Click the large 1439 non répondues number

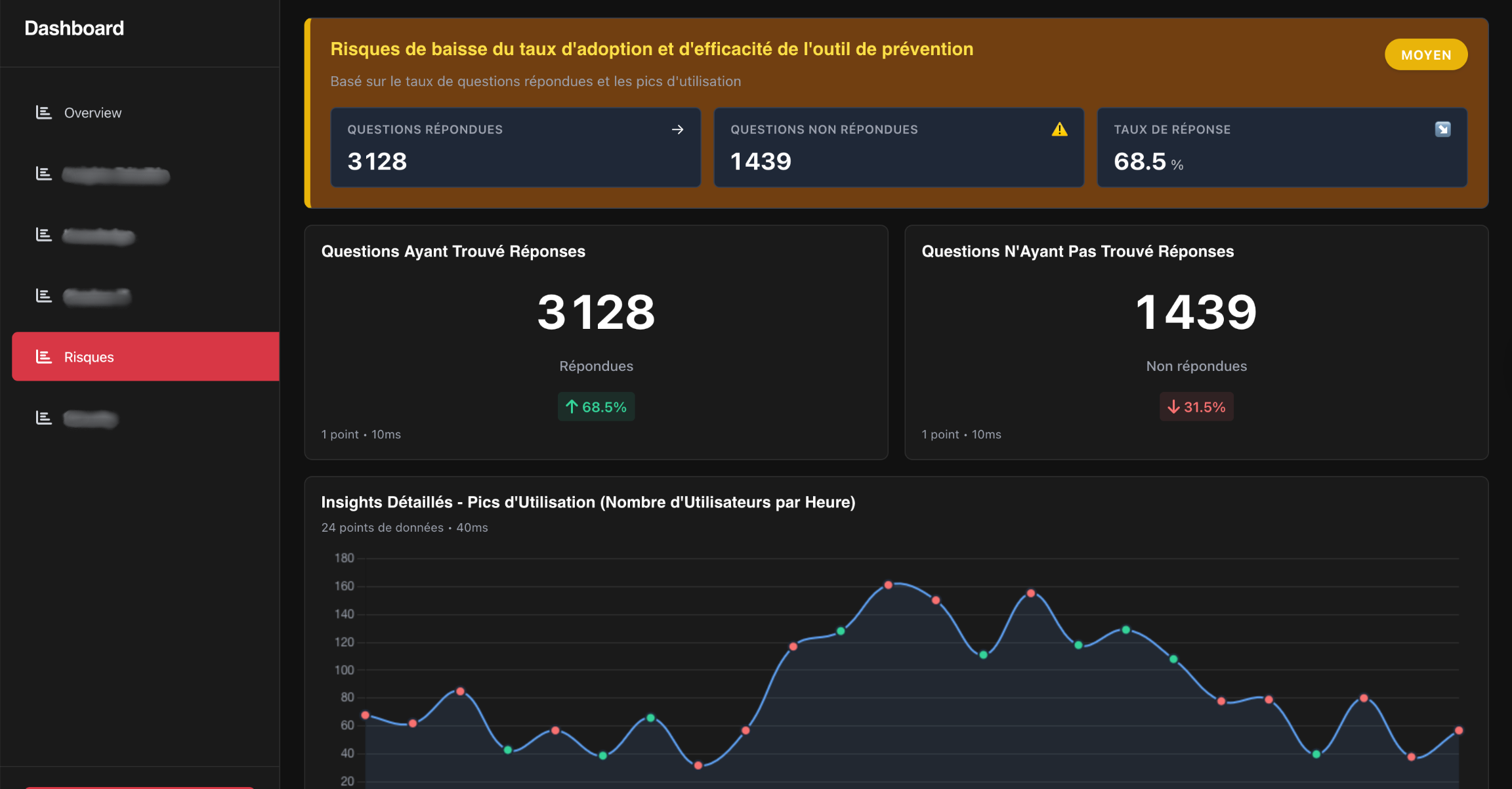coord(1196,312)
